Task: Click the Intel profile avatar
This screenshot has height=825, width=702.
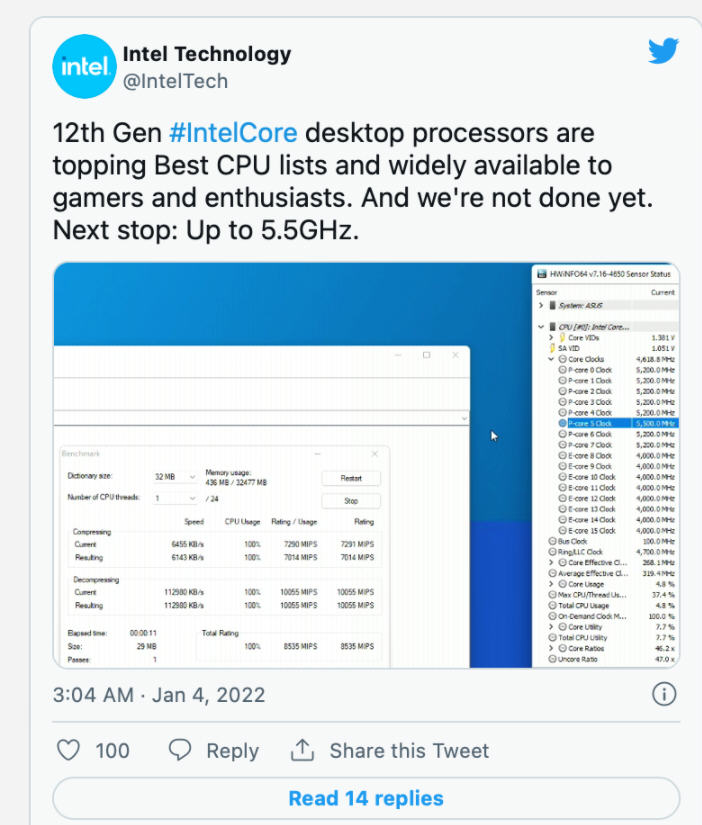Action: click(84, 66)
